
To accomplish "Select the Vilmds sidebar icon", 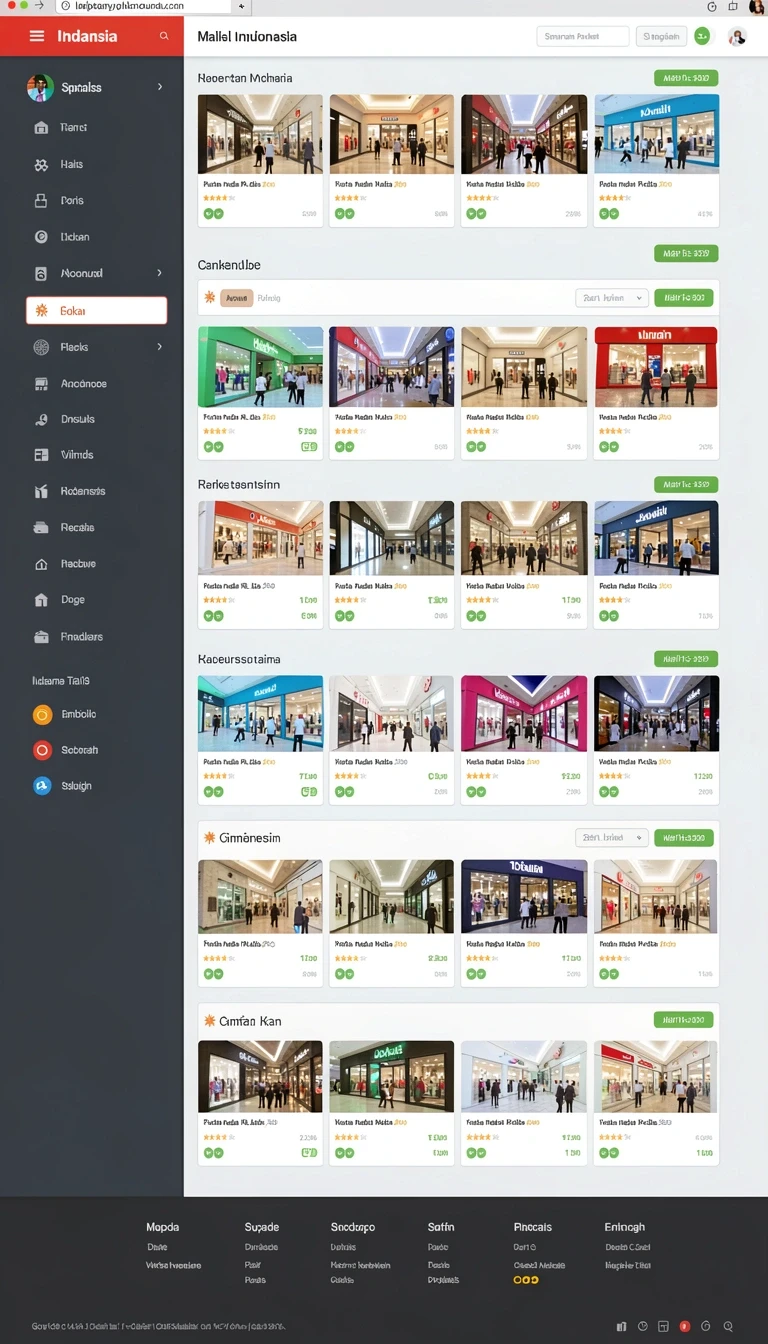I will pyautogui.click(x=41, y=454).
